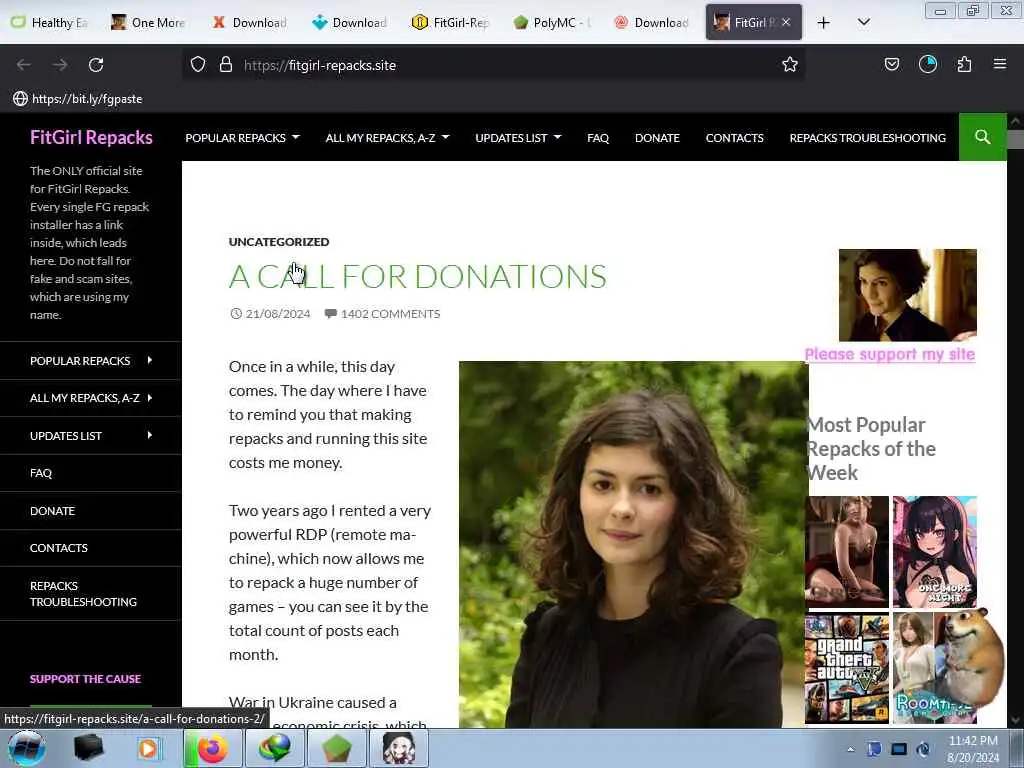
Task: Expand All My Repacks A-Z top dropdown
Action: 387,138
